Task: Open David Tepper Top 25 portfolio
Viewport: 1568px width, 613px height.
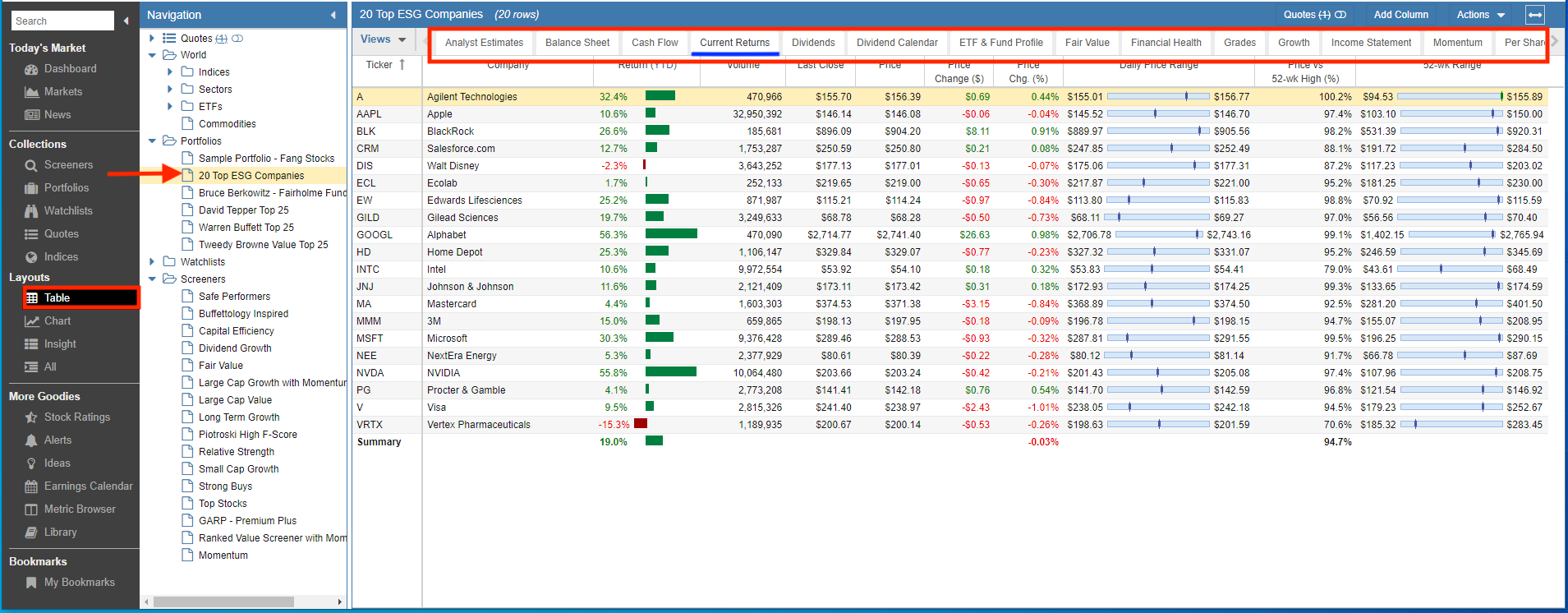Action: (x=243, y=210)
